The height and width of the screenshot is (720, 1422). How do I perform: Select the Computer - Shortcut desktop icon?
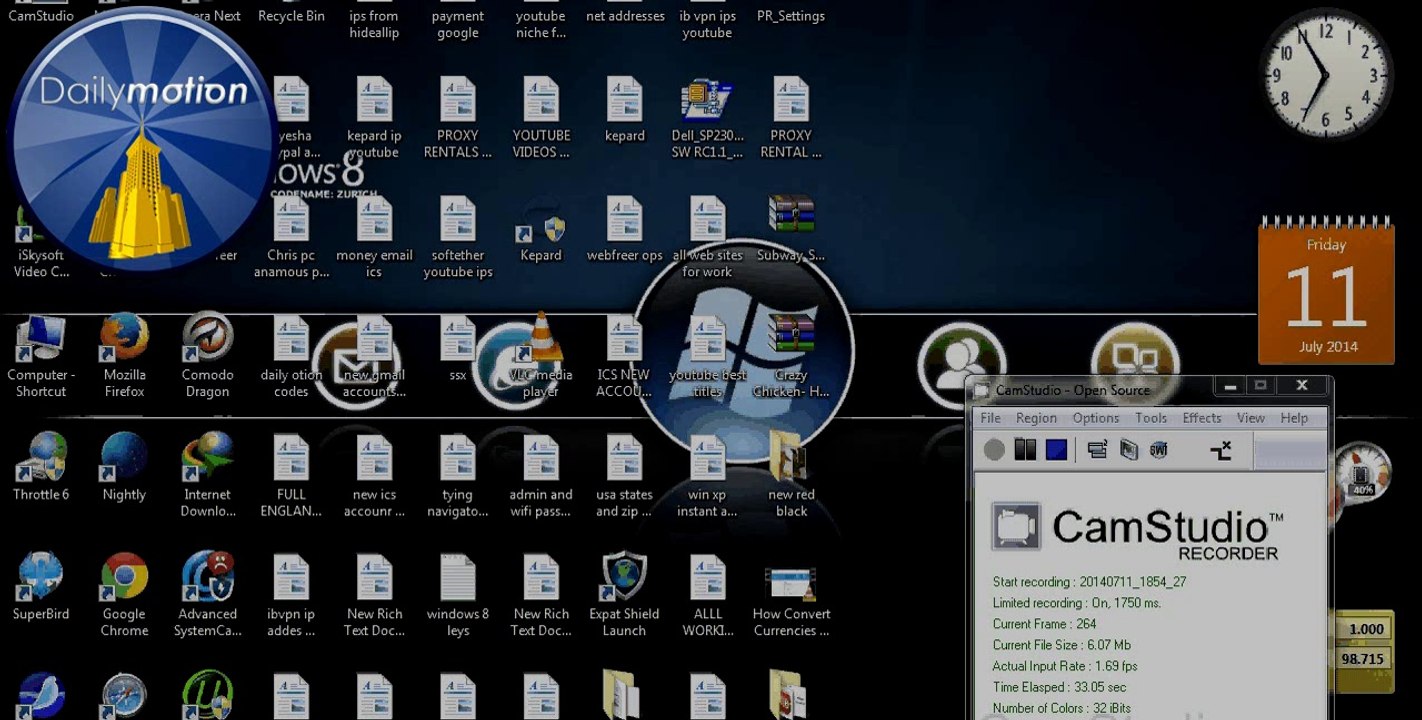(41, 357)
